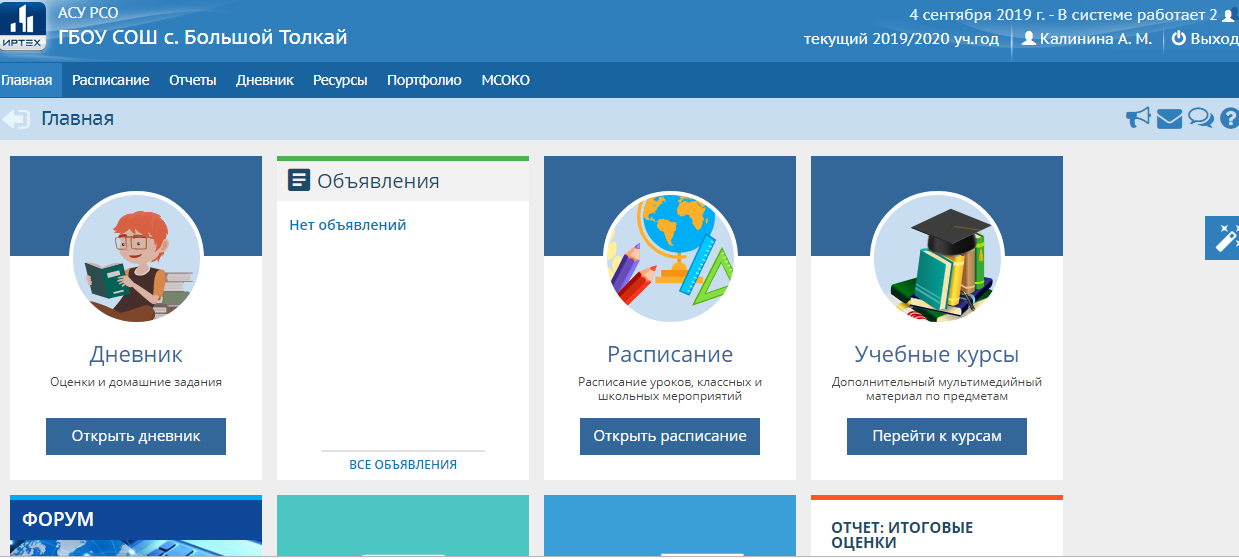Click the reading boy Дневник illustration
The height and width of the screenshot is (559, 1239).
(136, 256)
